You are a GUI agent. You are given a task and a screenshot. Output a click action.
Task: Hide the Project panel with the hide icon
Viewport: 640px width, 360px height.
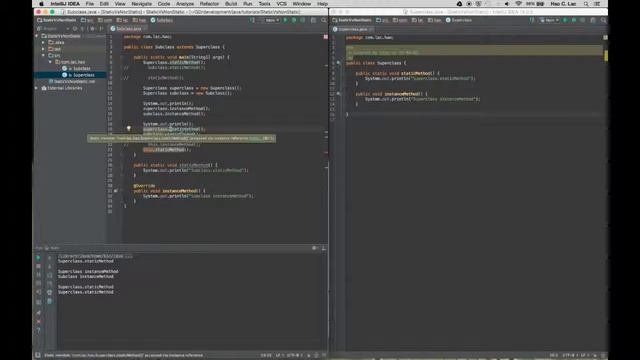click(x=101, y=29)
